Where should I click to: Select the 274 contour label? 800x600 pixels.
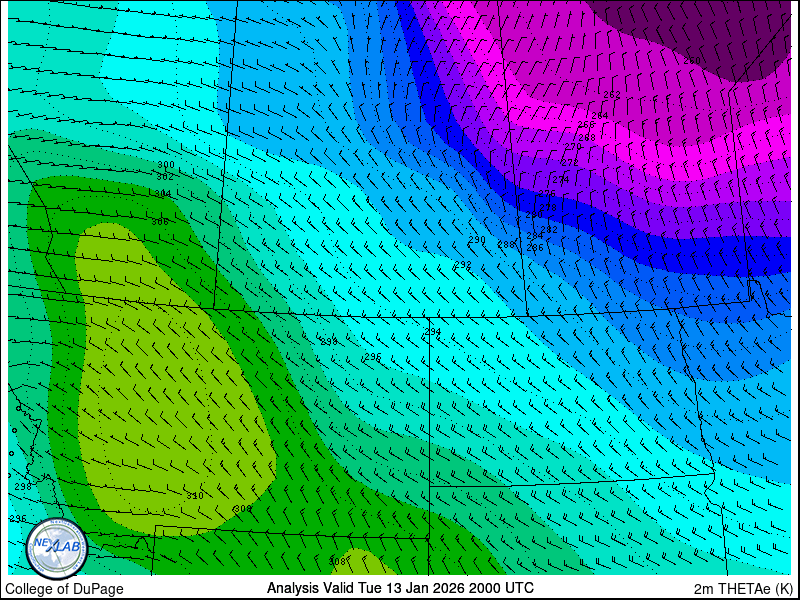(x=561, y=180)
